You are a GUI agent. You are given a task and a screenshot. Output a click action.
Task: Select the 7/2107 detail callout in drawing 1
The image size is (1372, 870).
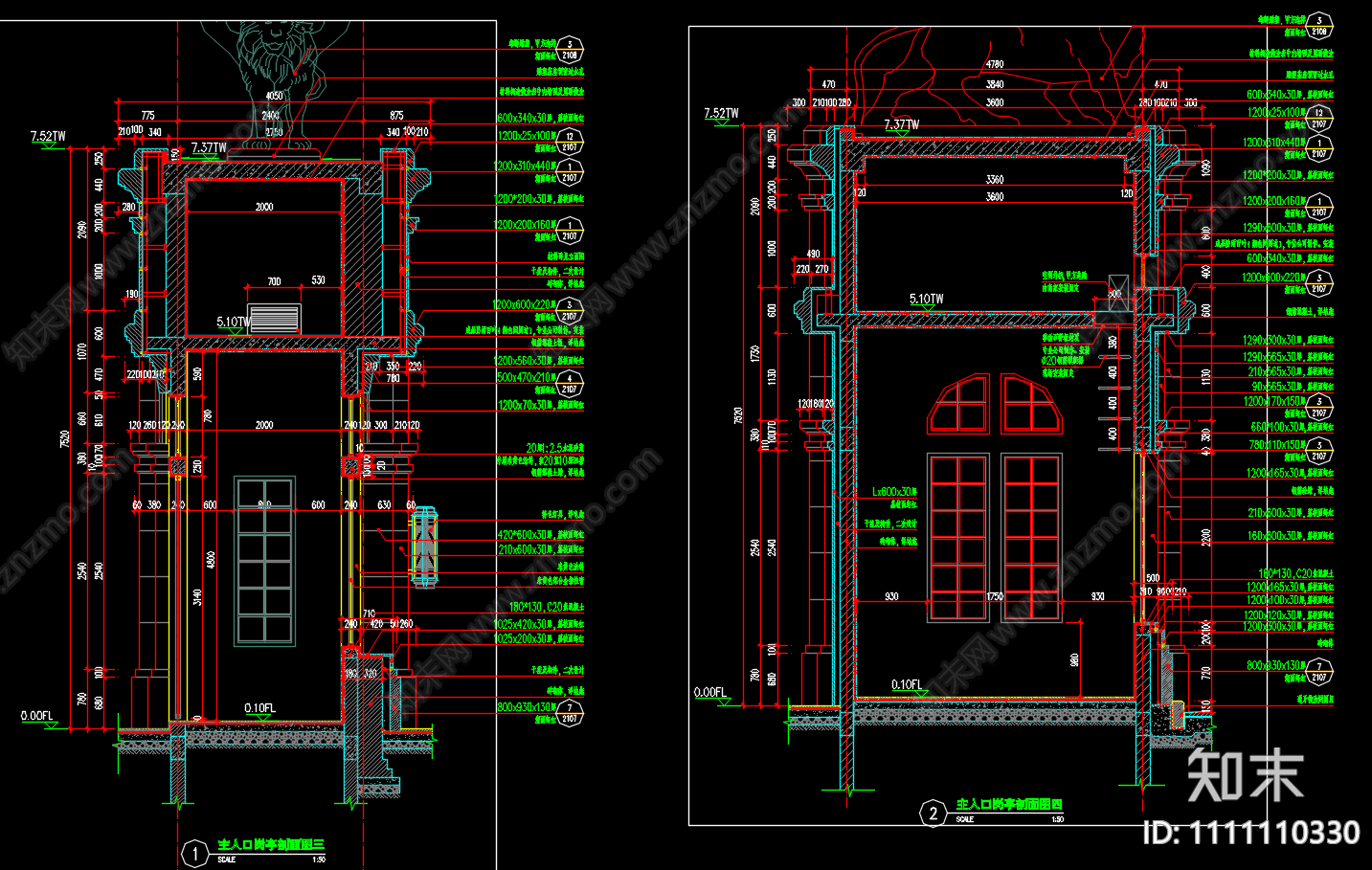coord(570,713)
